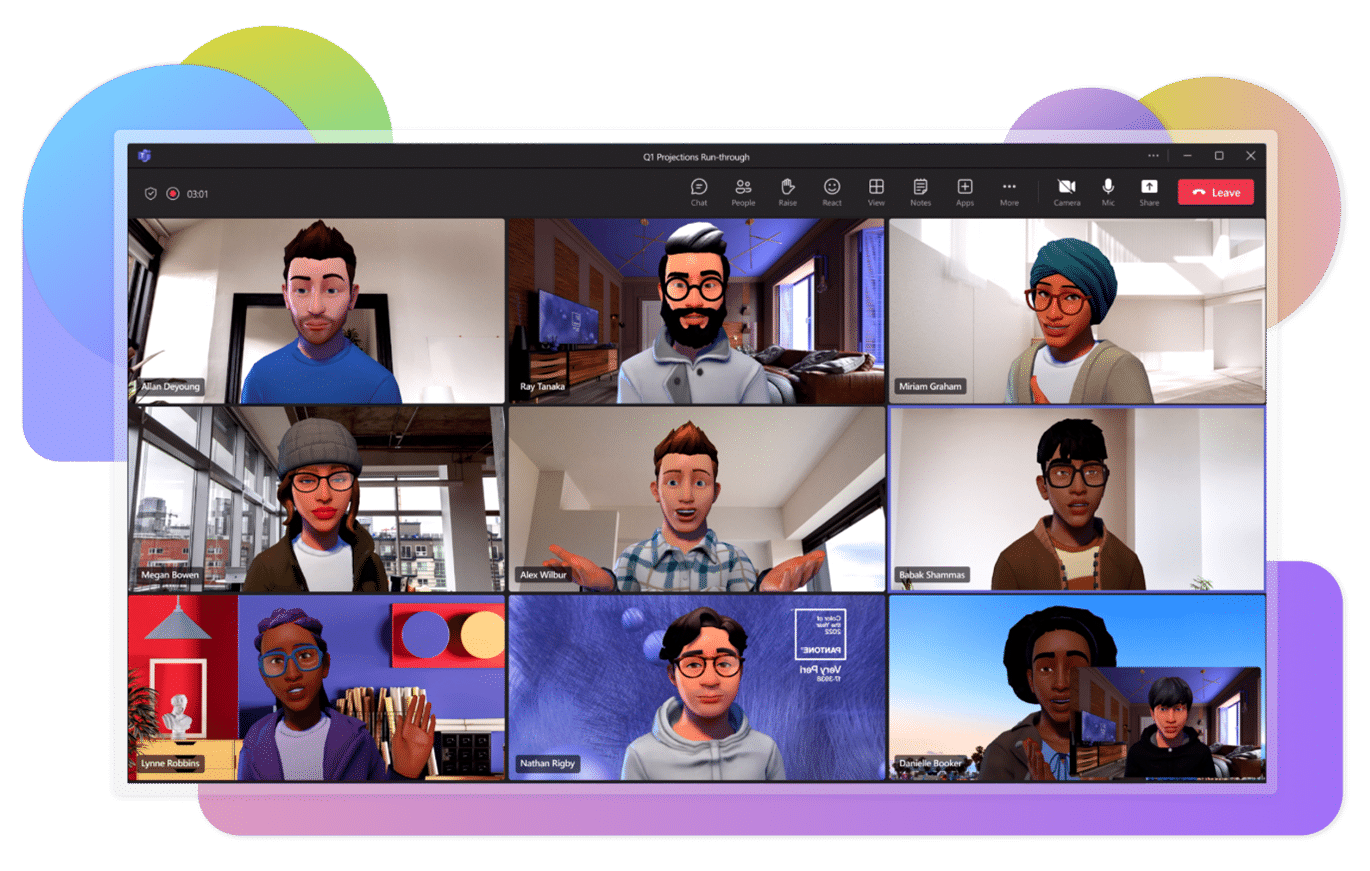Image resolution: width=1370 pixels, height=871 pixels.
Task: Click Nathan Rigby's name label
Action: pyautogui.click(x=546, y=763)
